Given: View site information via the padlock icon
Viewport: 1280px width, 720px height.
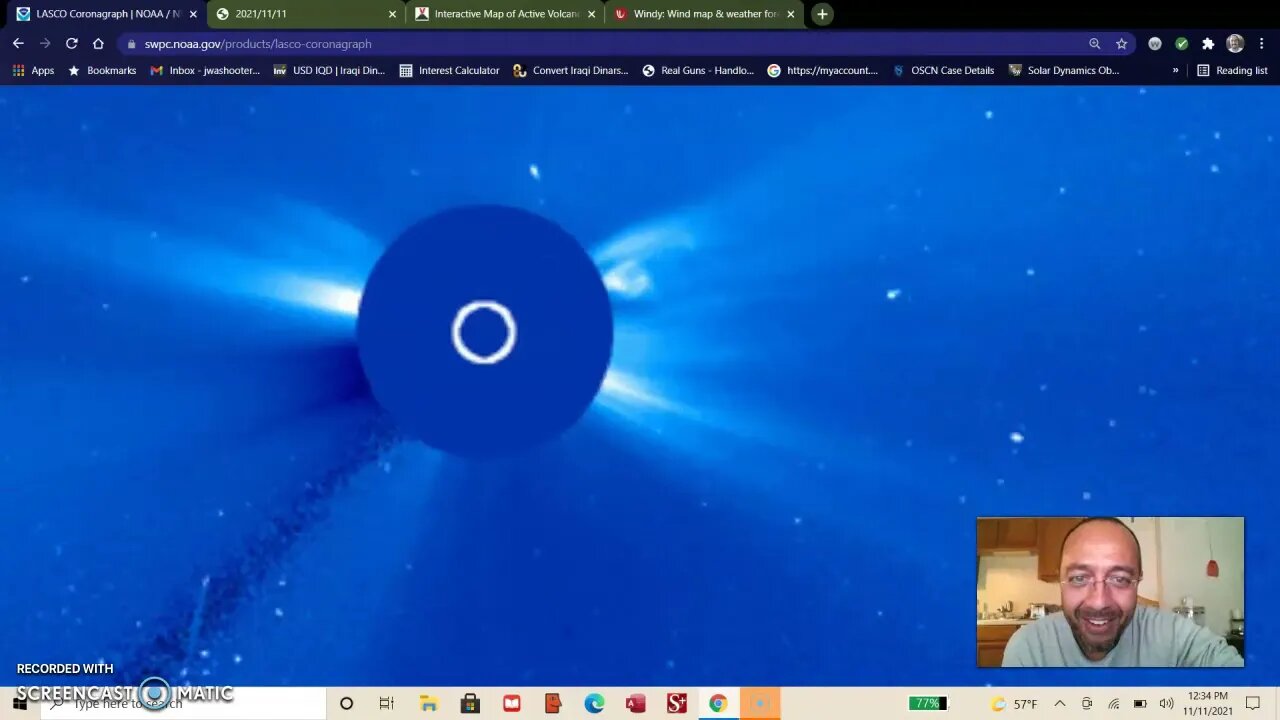Looking at the screenshot, I should click(x=131, y=44).
